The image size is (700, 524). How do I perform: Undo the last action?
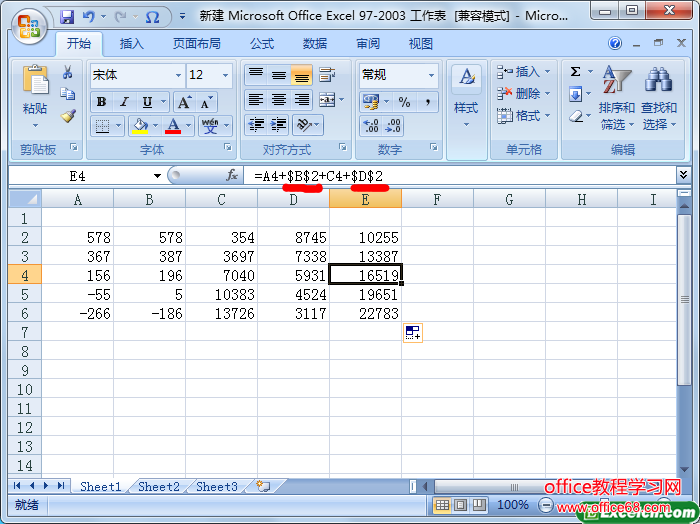[x=89, y=17]
